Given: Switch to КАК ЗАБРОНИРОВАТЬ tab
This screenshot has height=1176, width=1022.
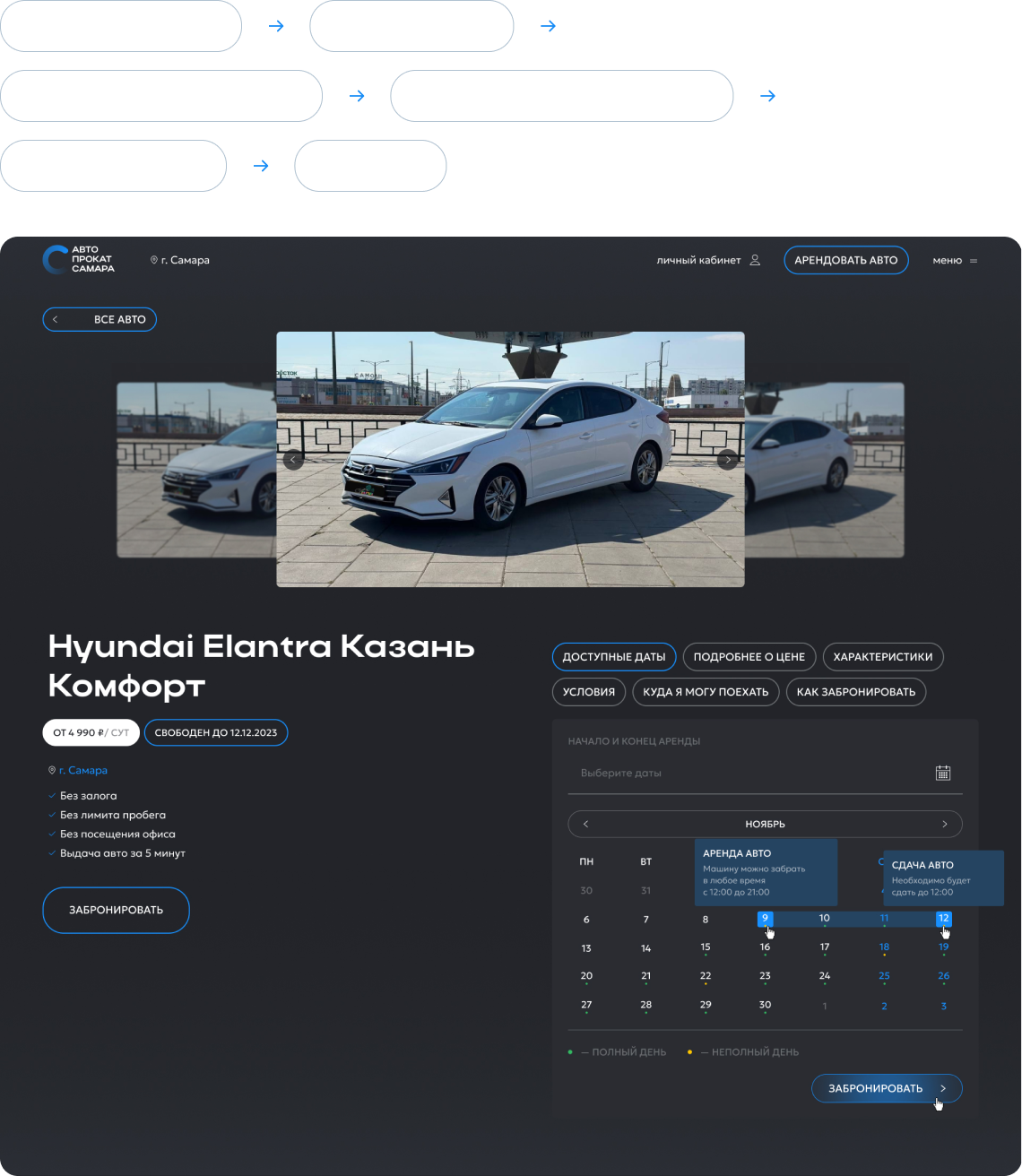Looking at the screenshot, I should coord(856,692).
